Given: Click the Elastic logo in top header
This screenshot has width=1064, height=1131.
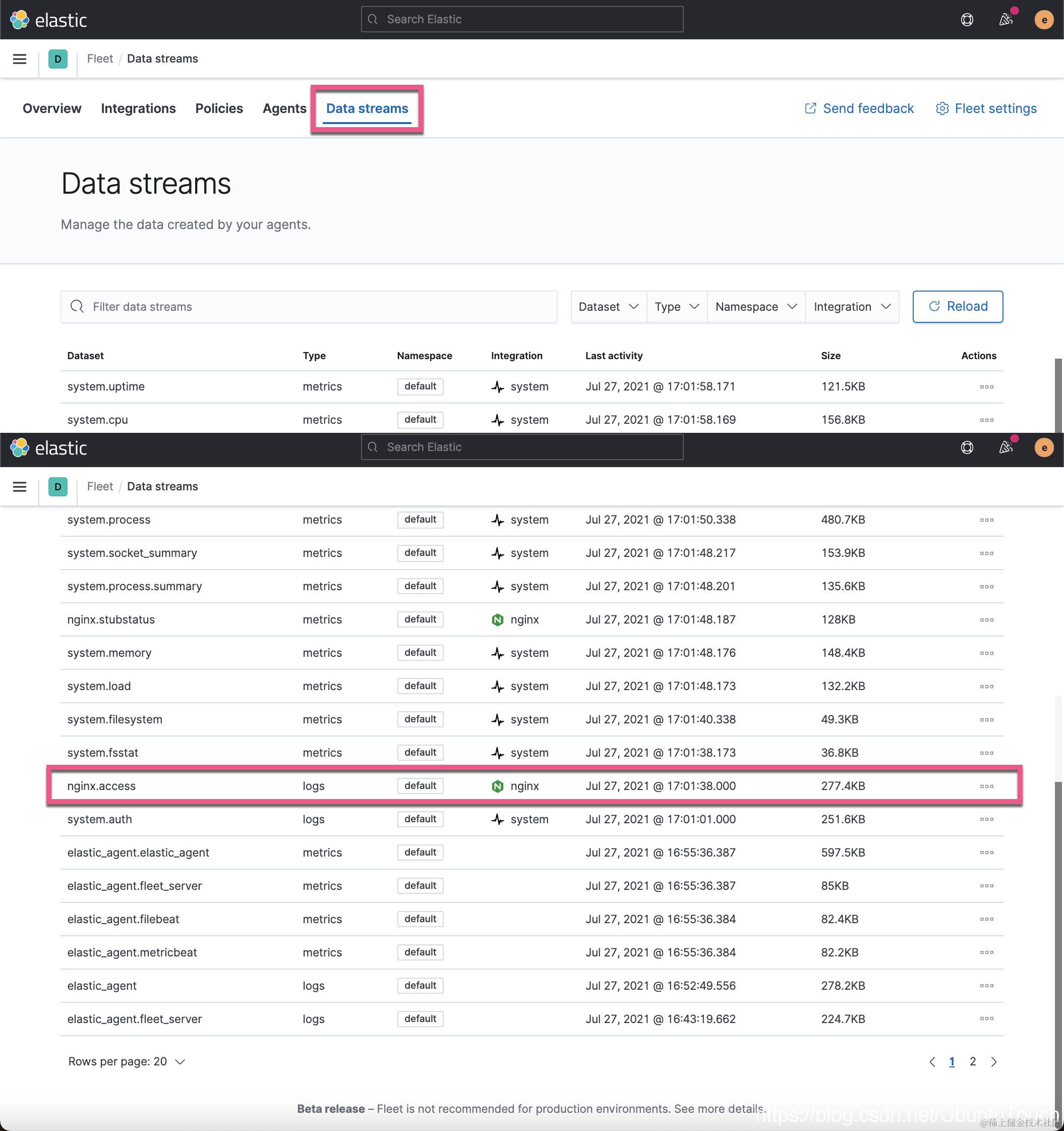Looking at the screenshot, I should [48, 20].
